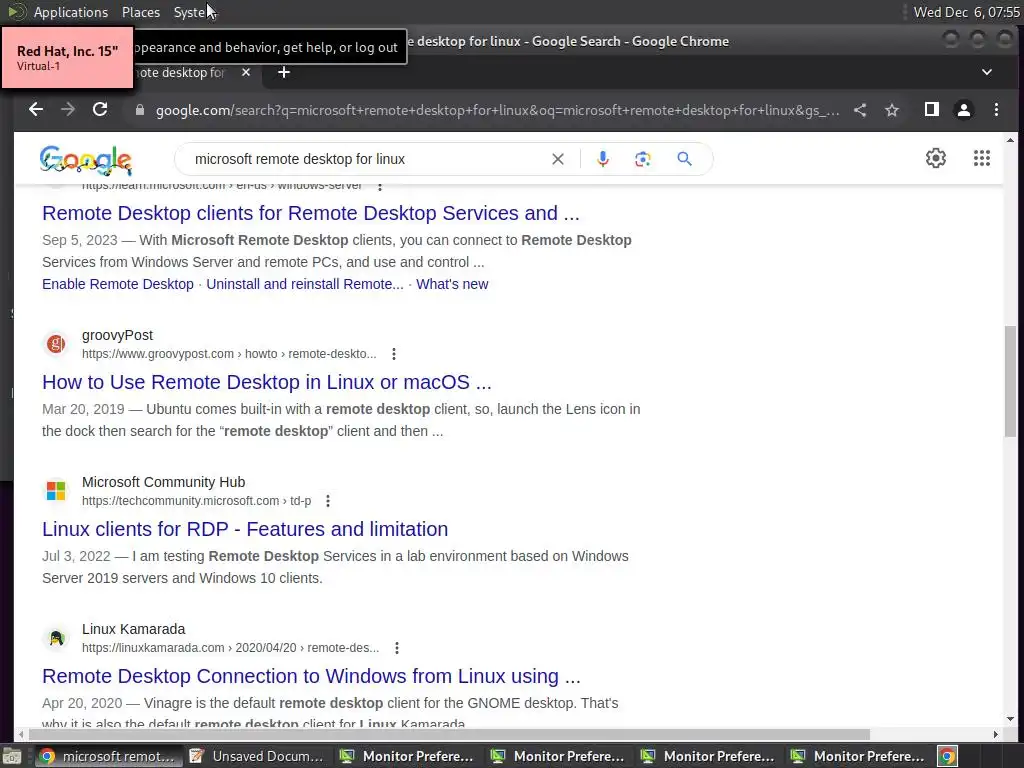Clear the search query with the X
This screenshot has height=768, width=1024.
pyautogui.click(x=558, y=159)
